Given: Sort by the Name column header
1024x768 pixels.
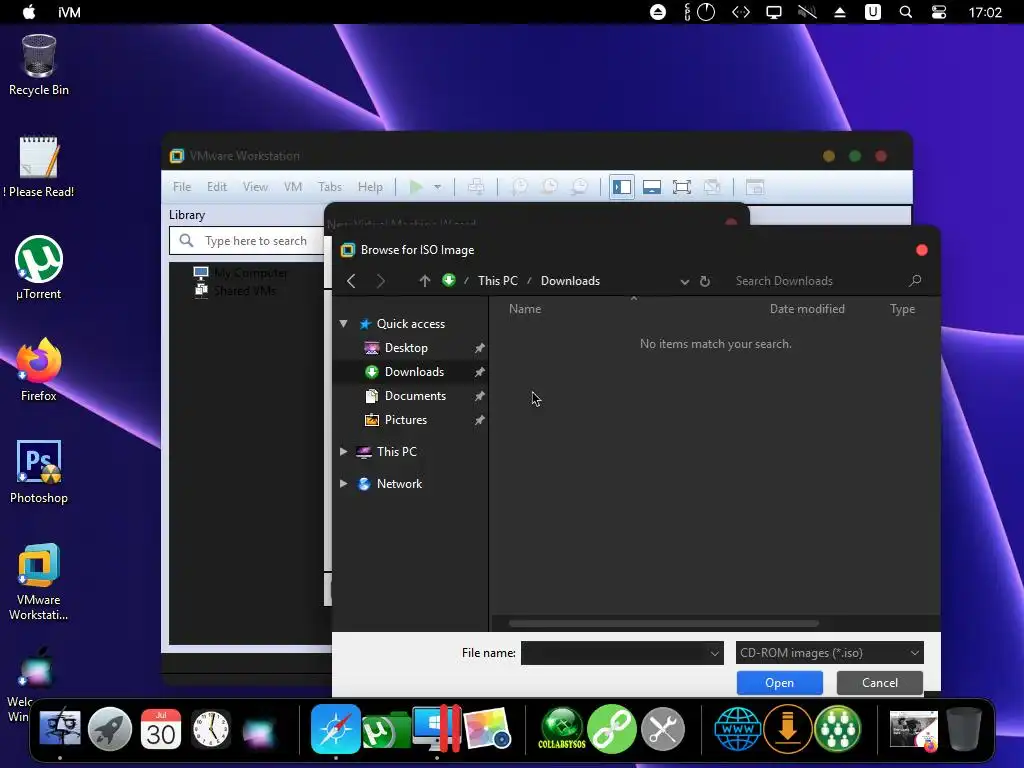Looking at the screenshot, I should coord(525,309).
